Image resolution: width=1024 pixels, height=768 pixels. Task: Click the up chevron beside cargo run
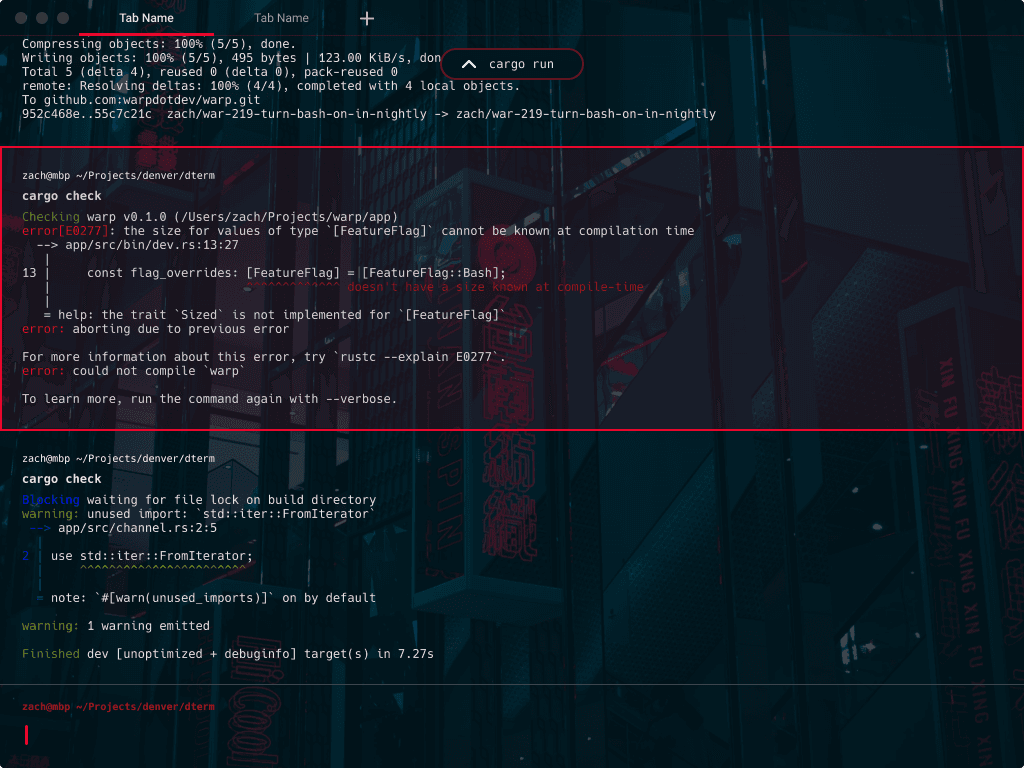coord(468,64)
